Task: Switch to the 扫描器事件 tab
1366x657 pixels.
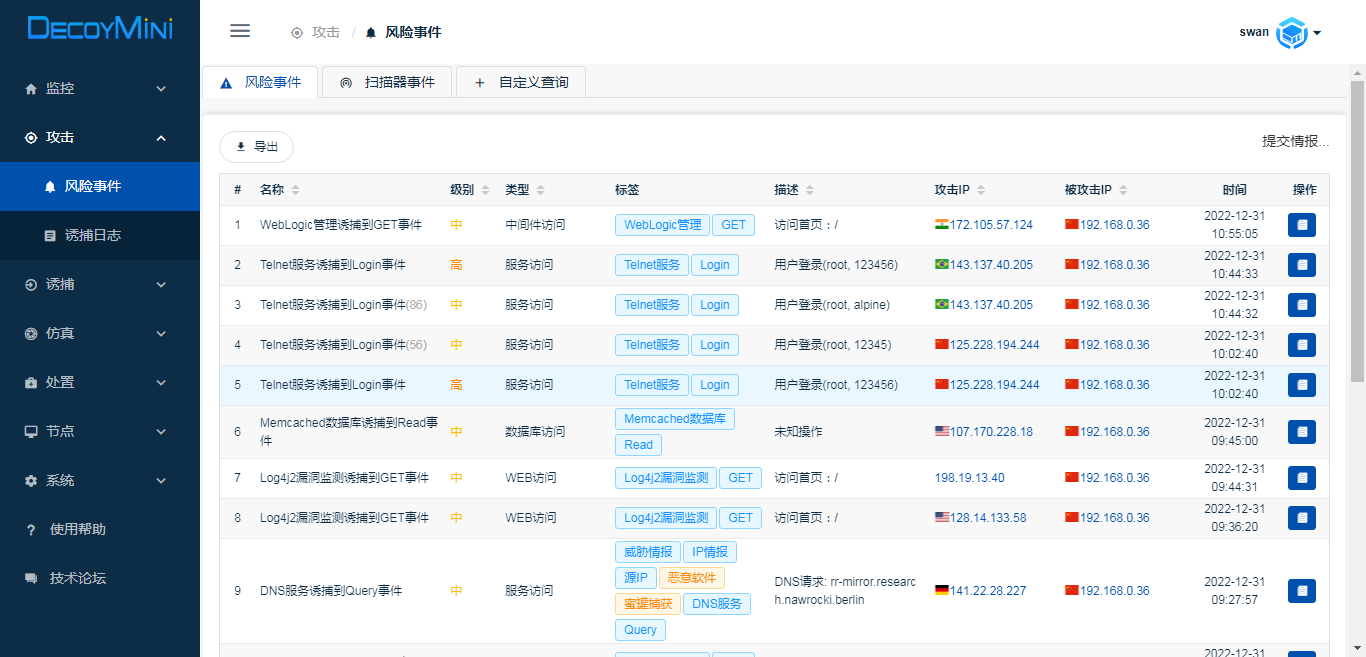Action: click(x=387, y=82)
